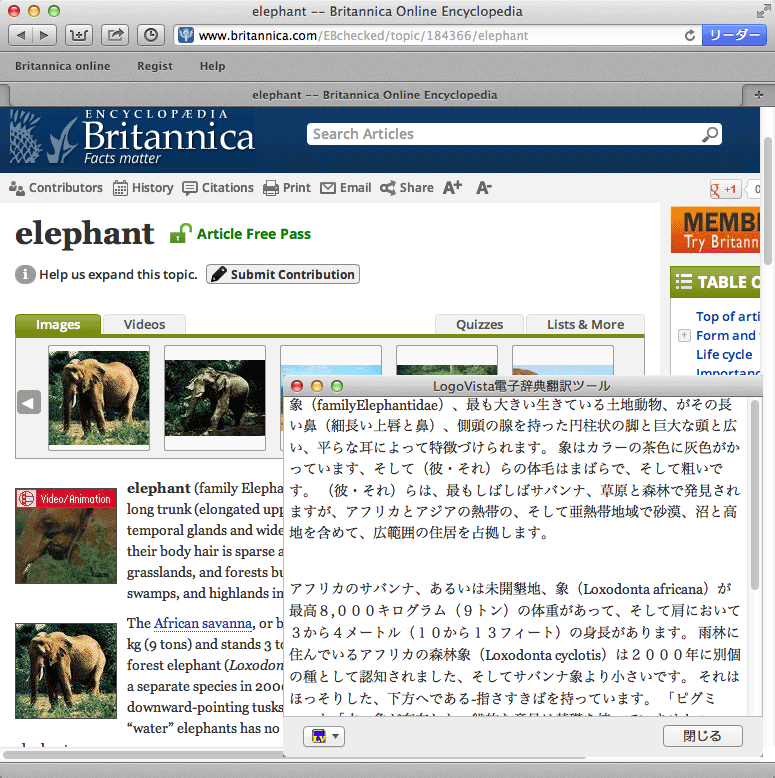Click the Safari share toolbar icon

pos(115,35)
